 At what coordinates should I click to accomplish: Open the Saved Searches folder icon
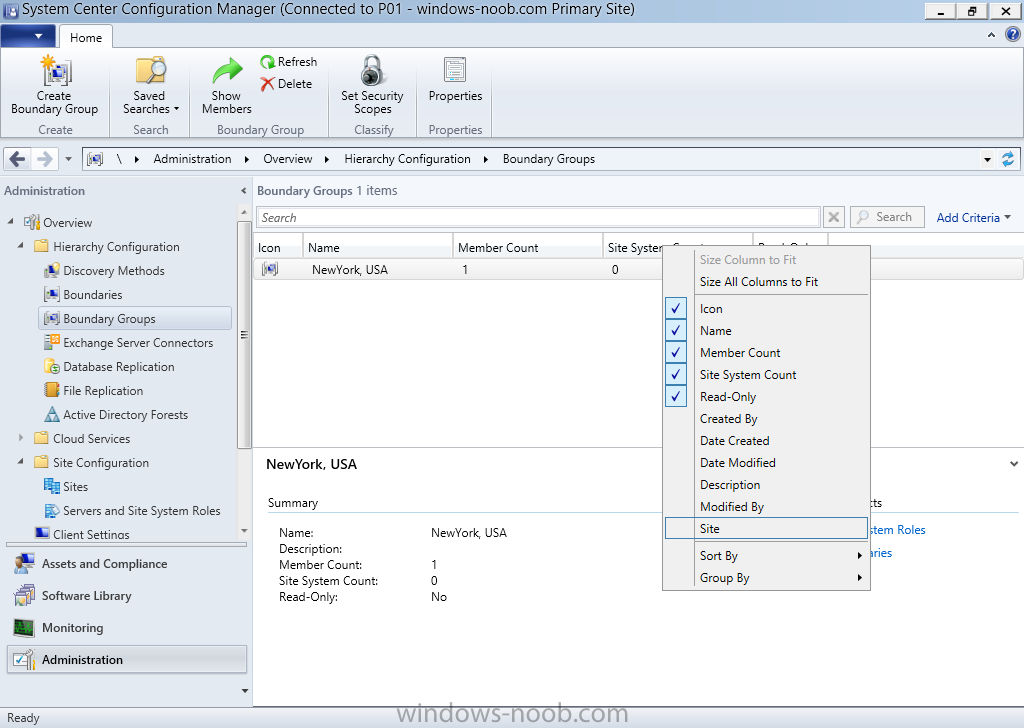pyautogui.click(x=150, y=71)
